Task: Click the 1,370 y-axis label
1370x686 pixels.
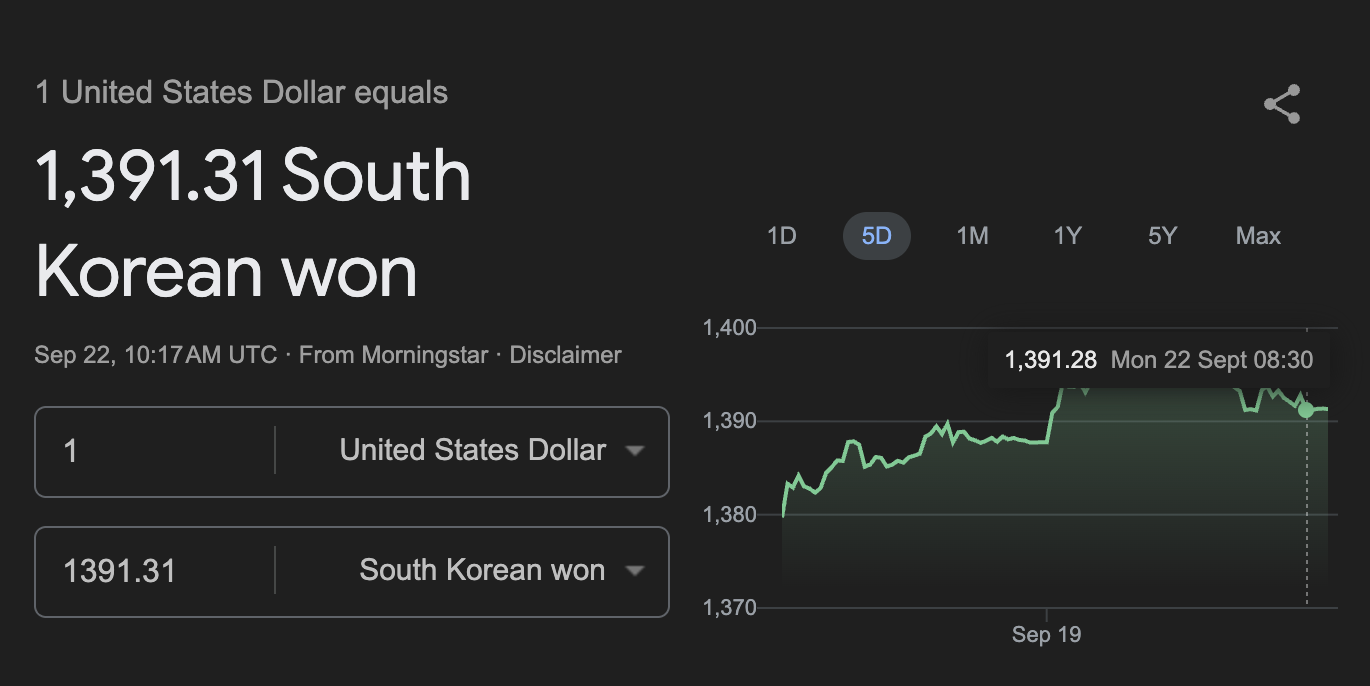Action: tap(730, 607)
